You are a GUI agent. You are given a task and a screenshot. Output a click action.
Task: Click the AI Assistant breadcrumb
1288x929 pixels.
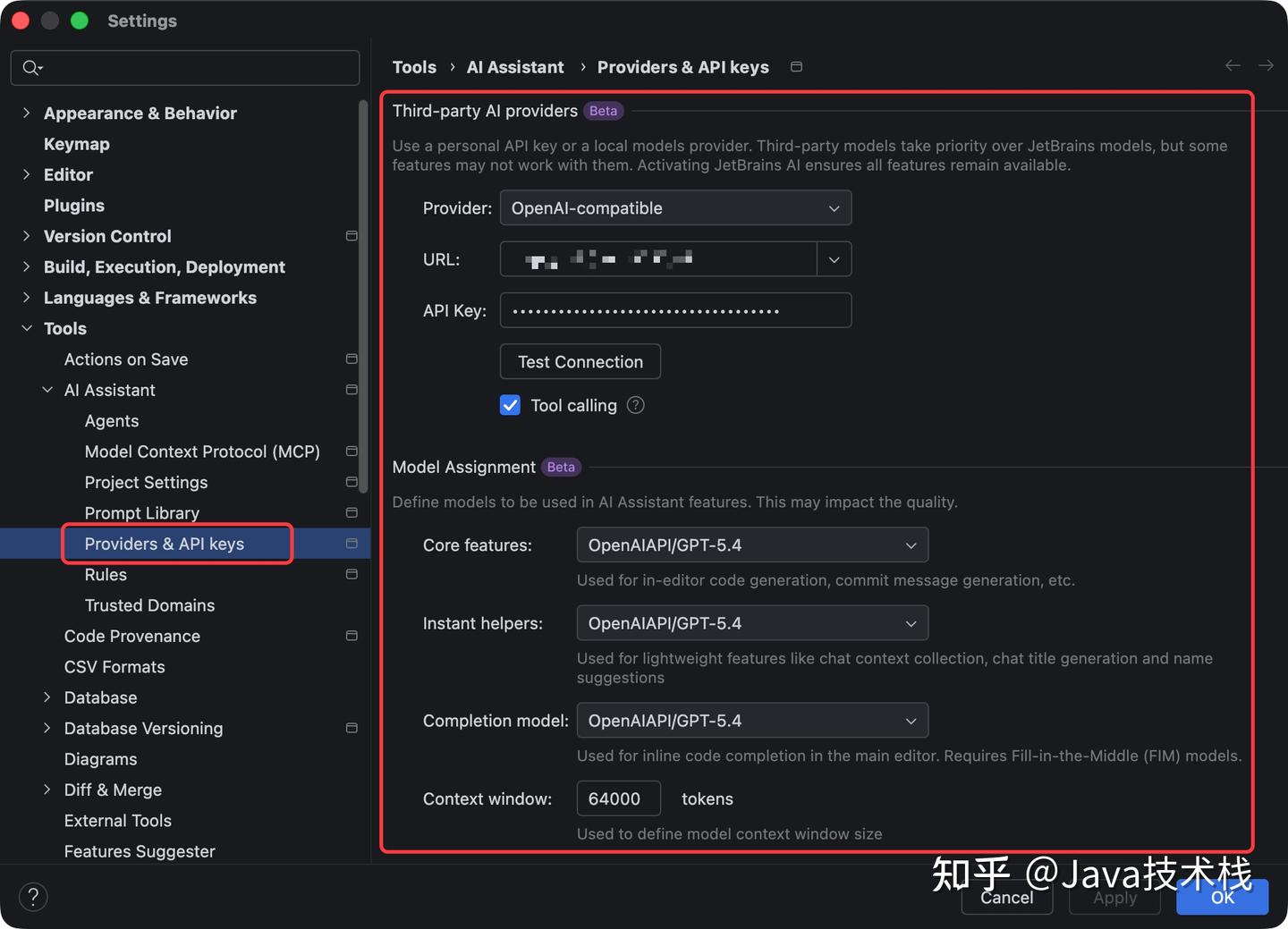click(515, 67)
